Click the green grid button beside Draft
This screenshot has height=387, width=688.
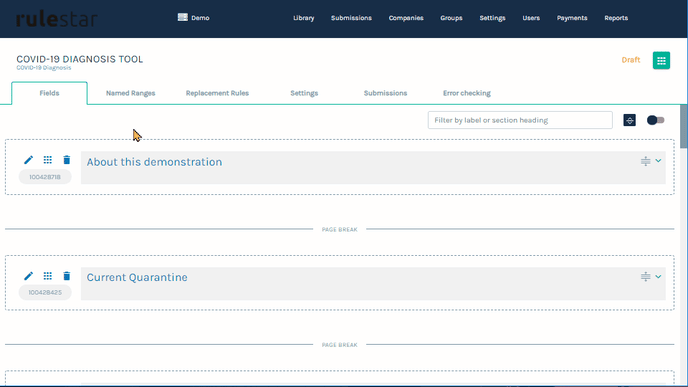point(661,61)
